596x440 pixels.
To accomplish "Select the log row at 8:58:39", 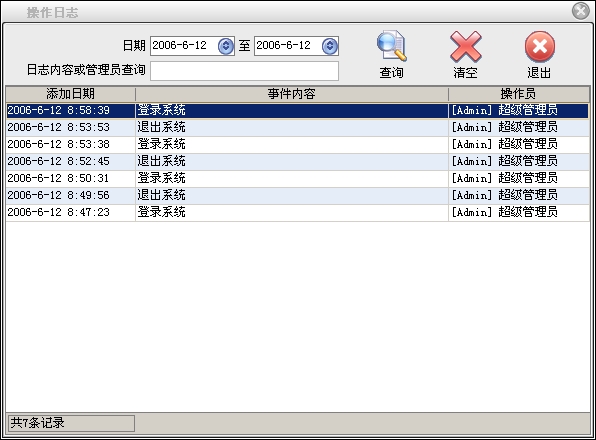I will [x=298, y=111].
